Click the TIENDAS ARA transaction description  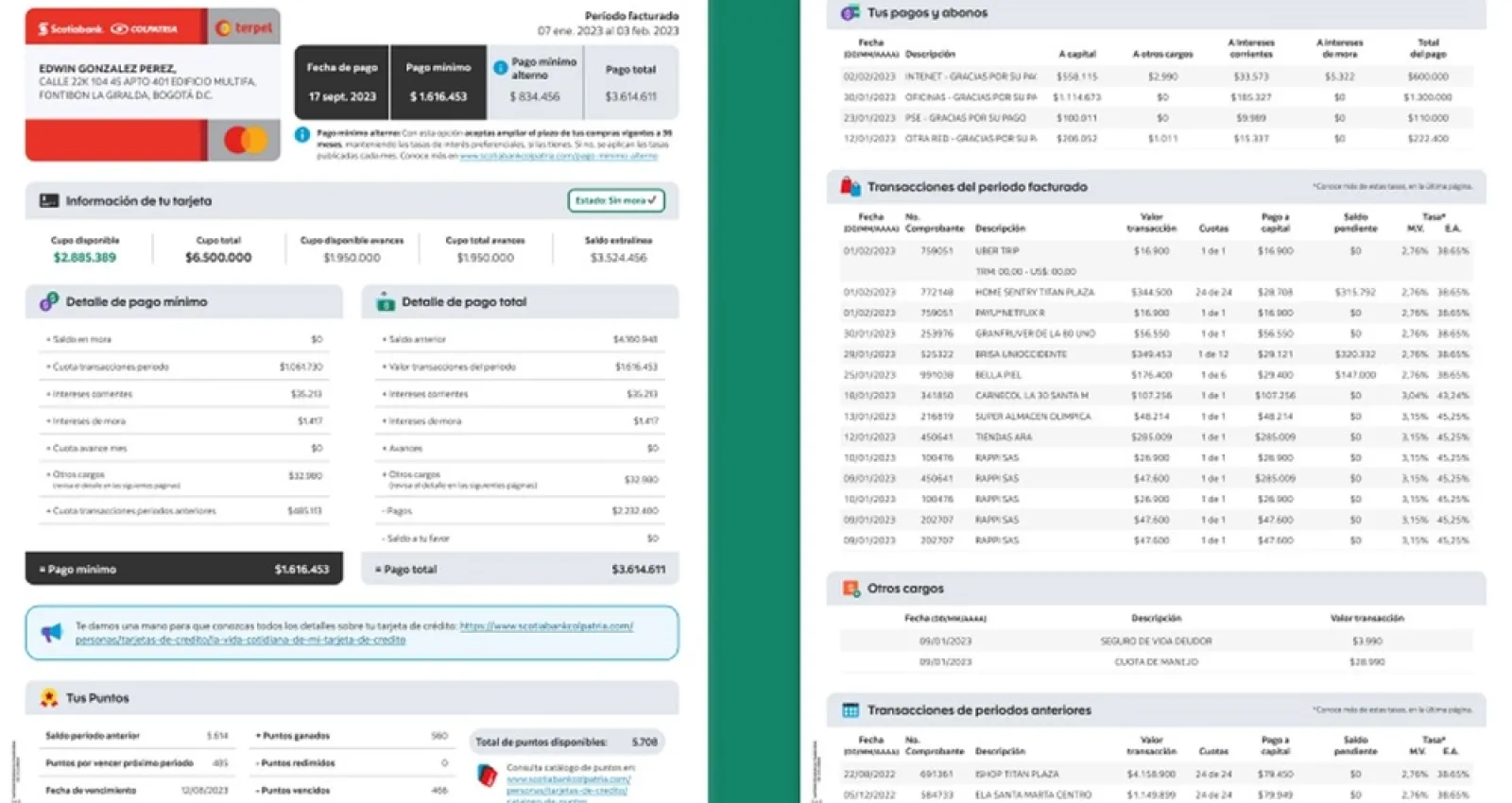click(1004, 437)
